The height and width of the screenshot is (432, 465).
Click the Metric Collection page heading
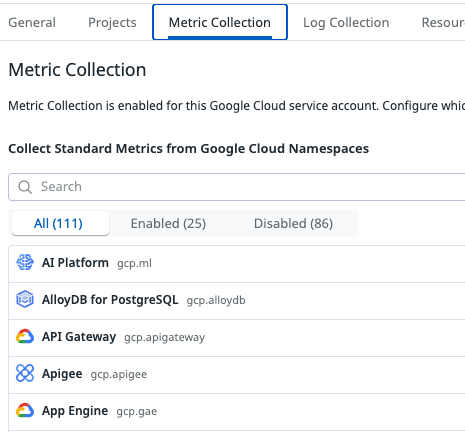coord(77,70)
